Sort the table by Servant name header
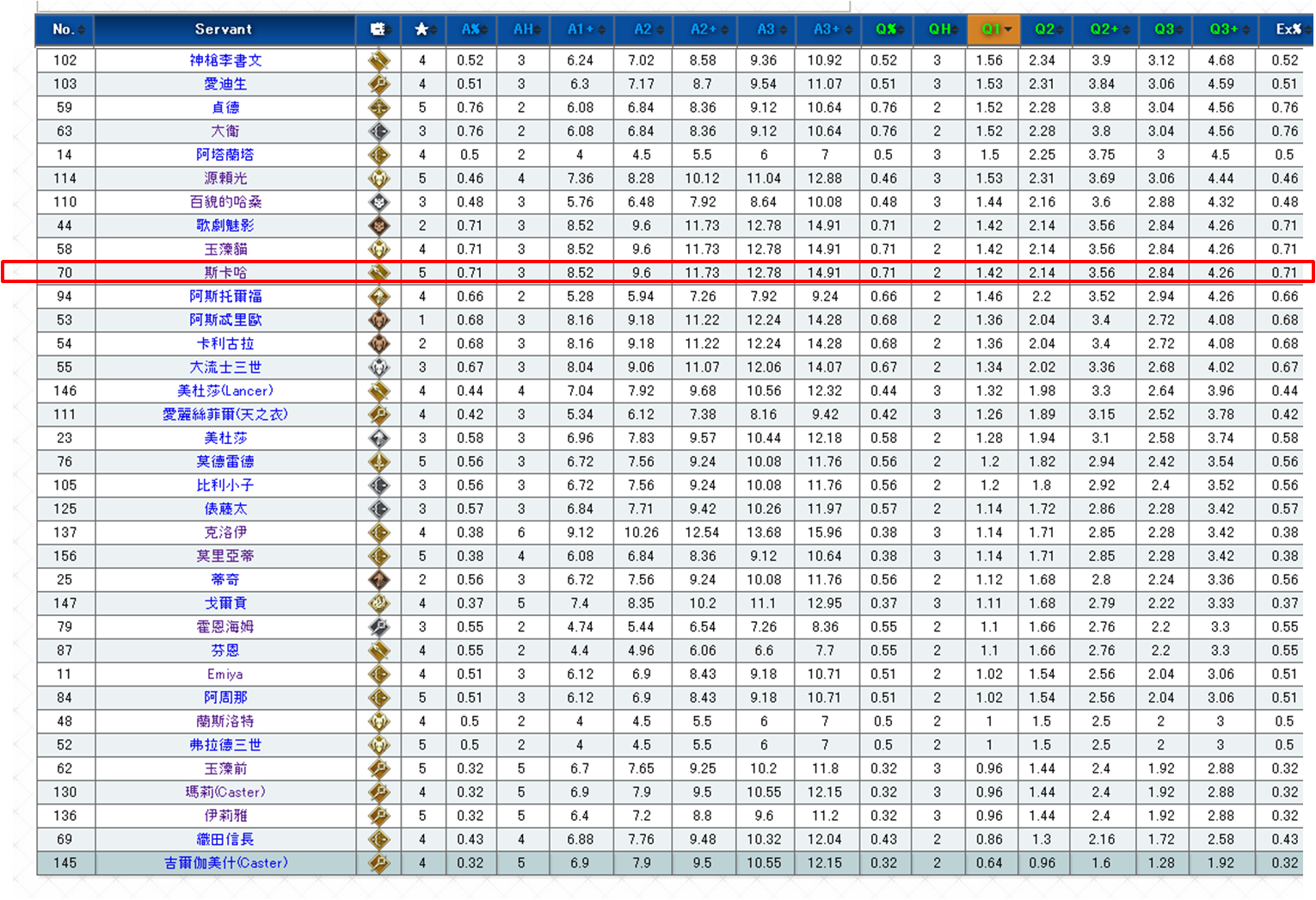This screenshot has height=900, width=1316. pos(224,29)
